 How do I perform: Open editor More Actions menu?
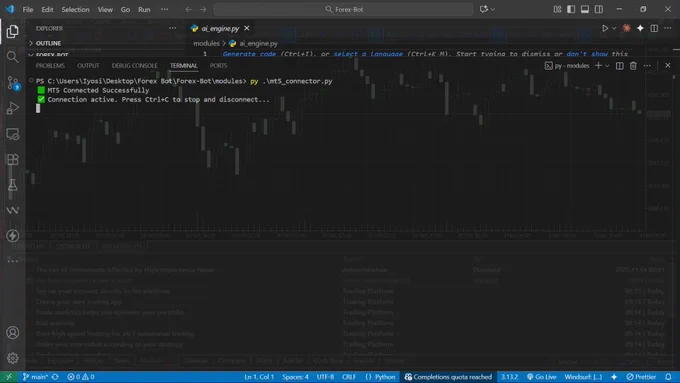pyautogui.click(x=667, y=28)
